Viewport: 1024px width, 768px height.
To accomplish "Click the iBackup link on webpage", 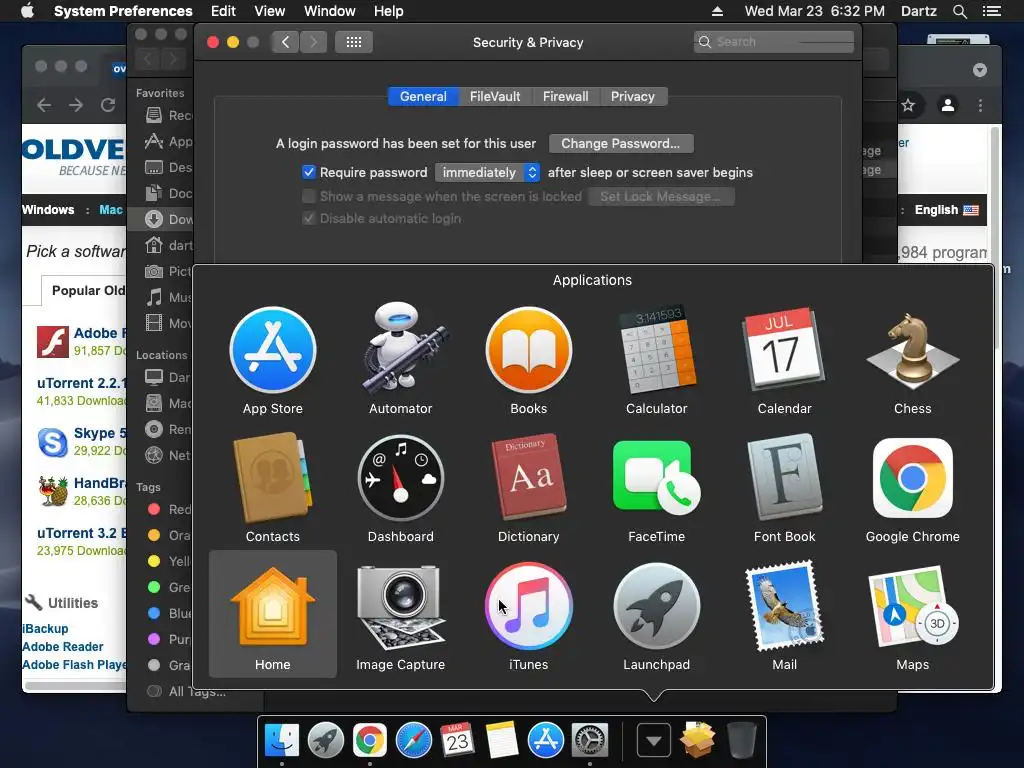I will [45, 628].
